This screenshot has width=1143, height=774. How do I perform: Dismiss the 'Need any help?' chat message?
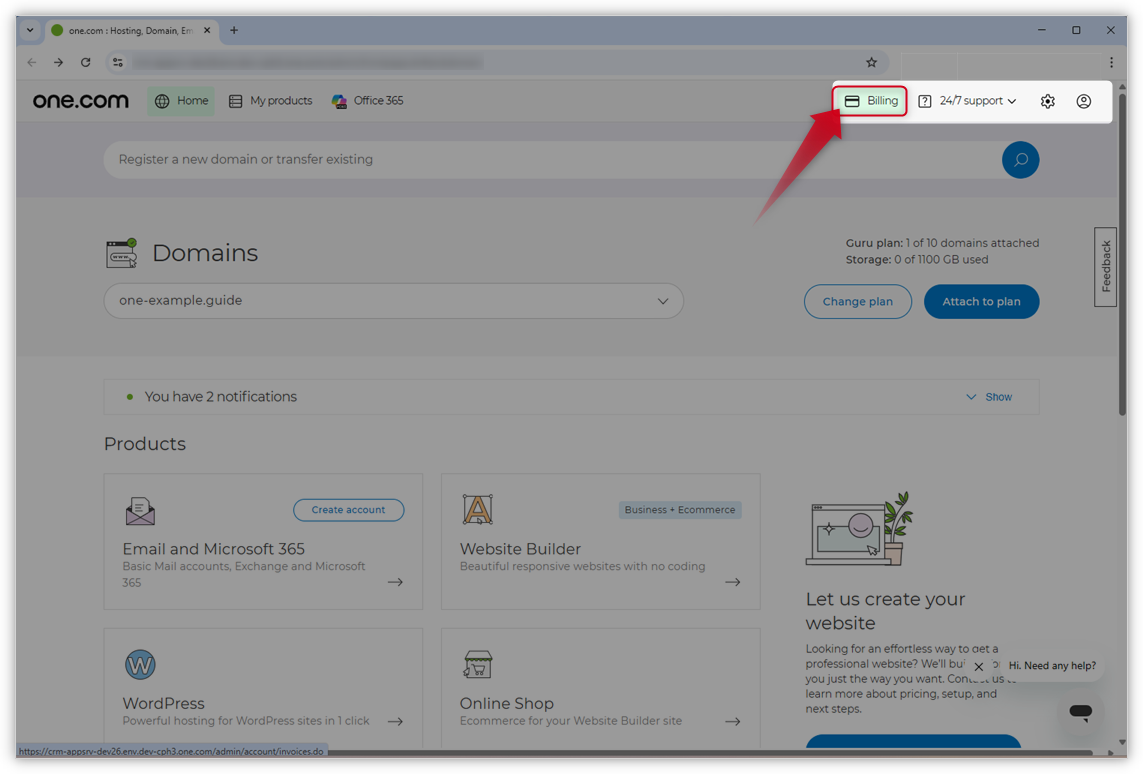[978, 666]
